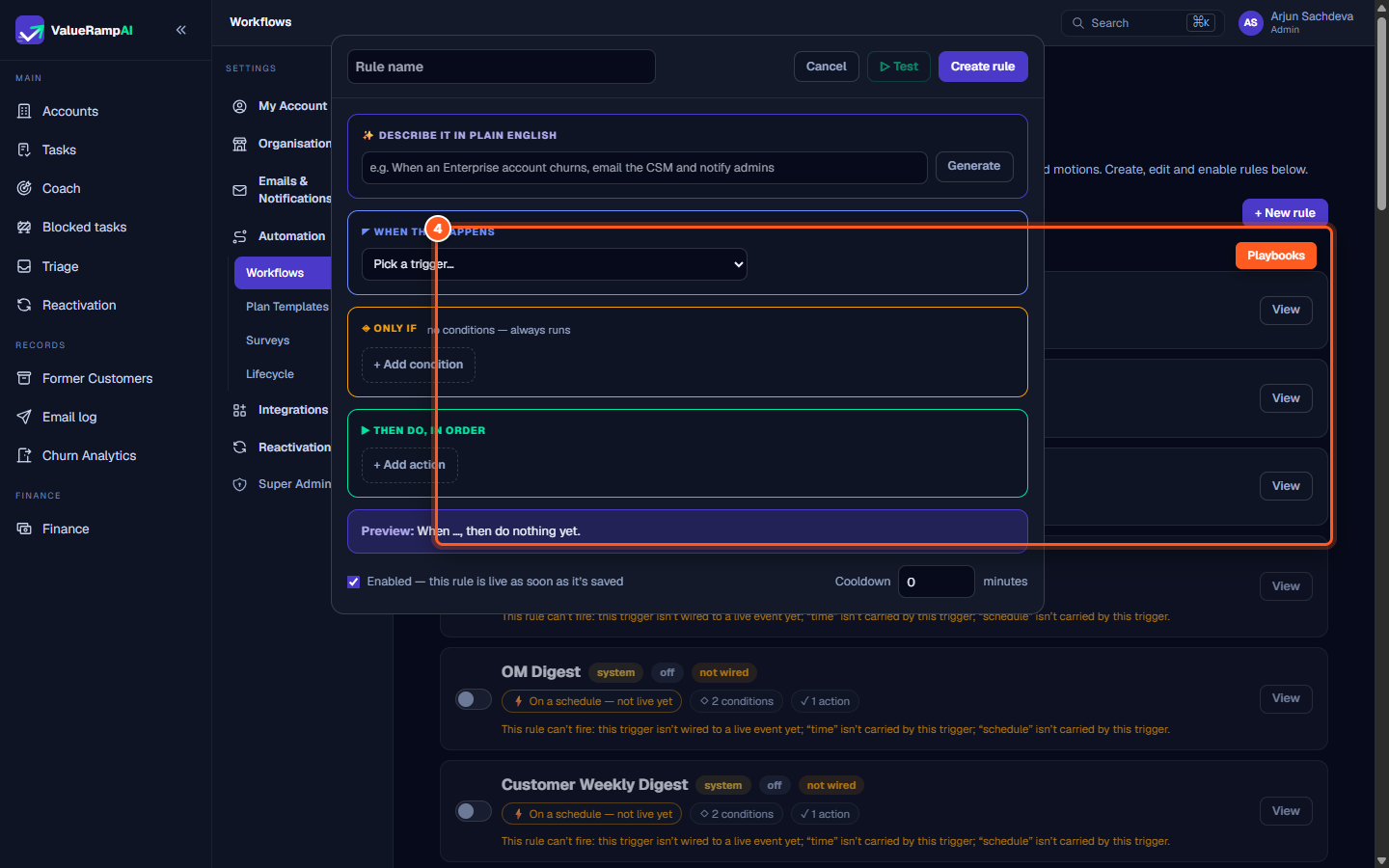
Task: Click the search magnifier icon
Action: 1078,23
